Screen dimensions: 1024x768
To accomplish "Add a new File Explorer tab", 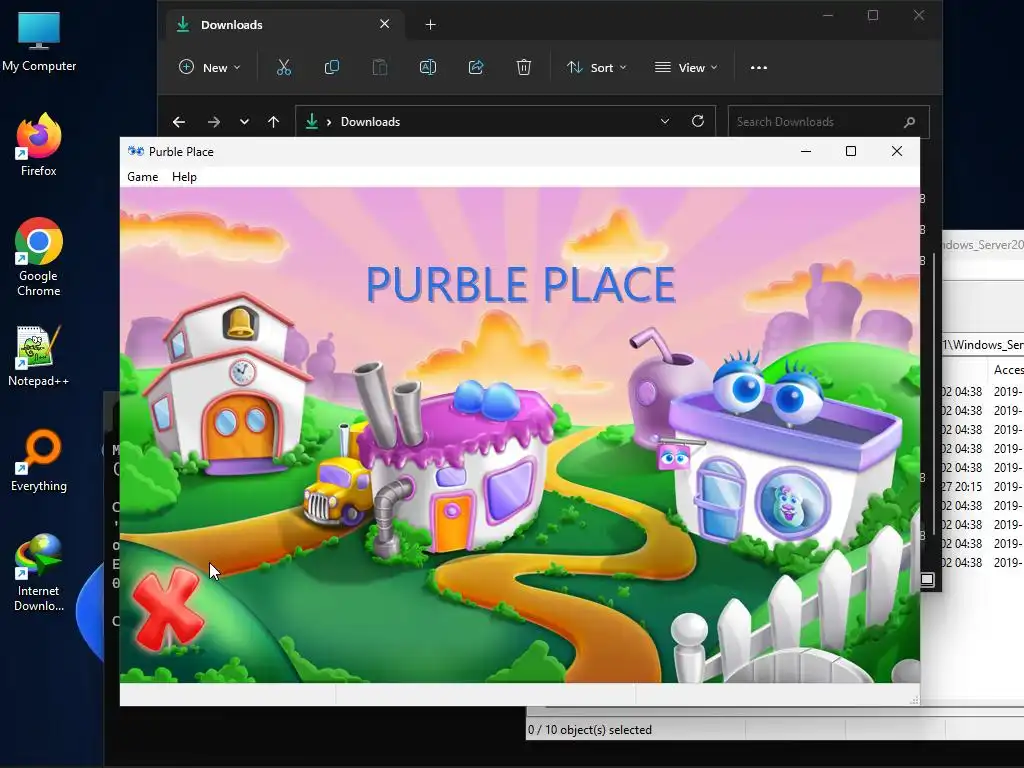I will pos(430,25).
